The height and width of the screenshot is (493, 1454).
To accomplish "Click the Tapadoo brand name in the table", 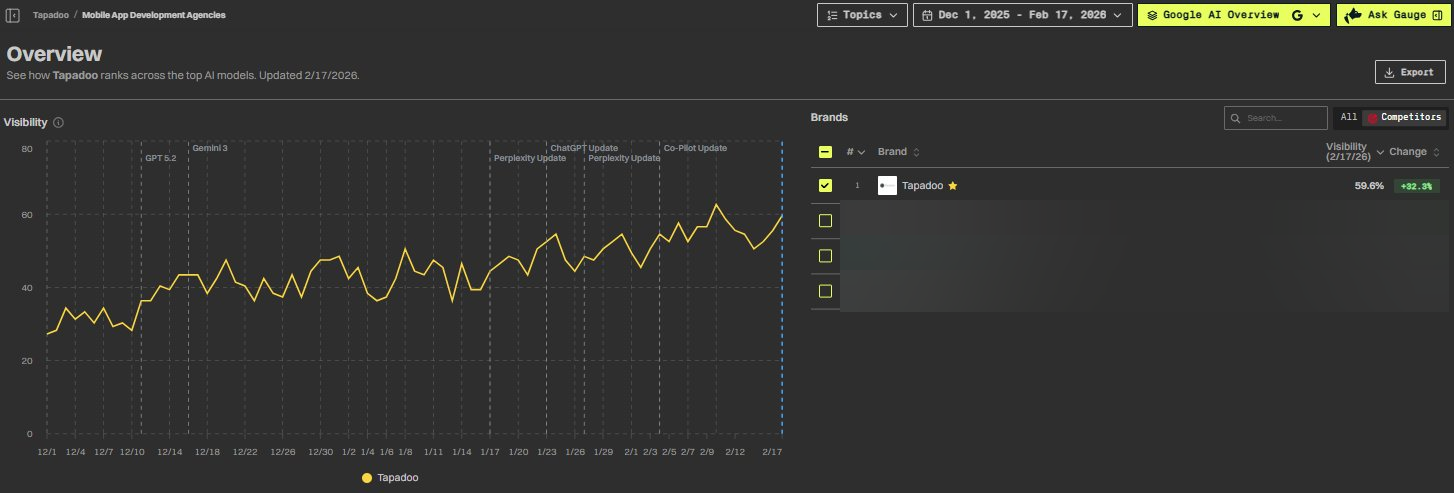I will [922, 186].
